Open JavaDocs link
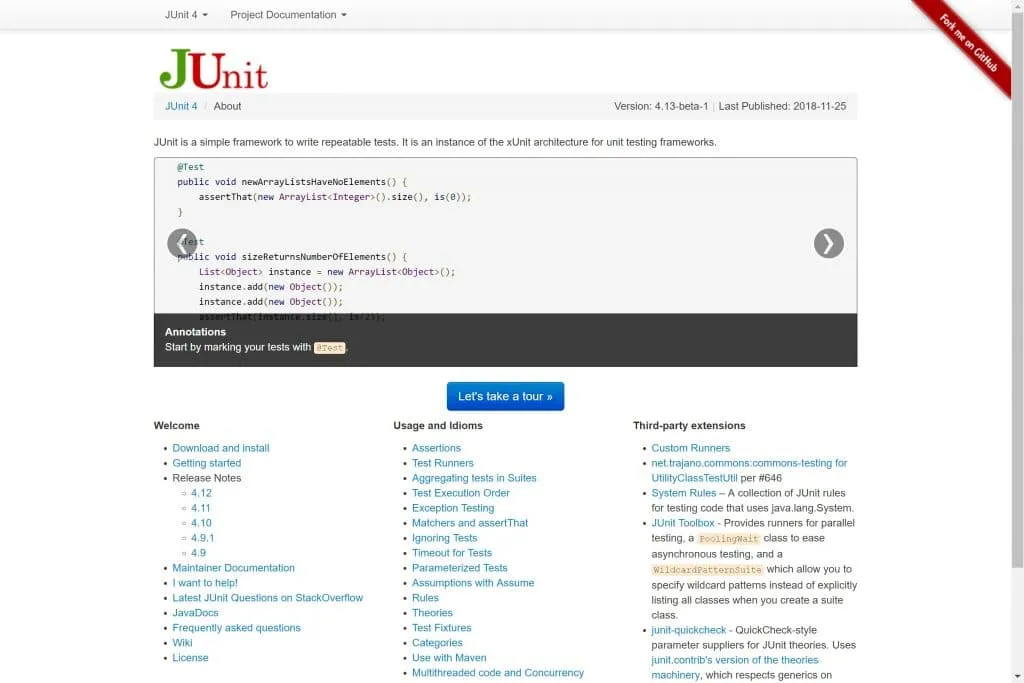 tap(195, 613)
